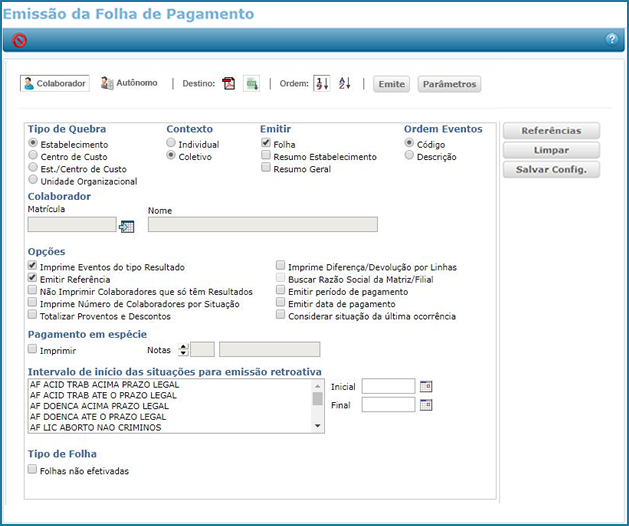Switch to the Colaborador tab
The image size is (629, 526).
click(x=55, y=84)
